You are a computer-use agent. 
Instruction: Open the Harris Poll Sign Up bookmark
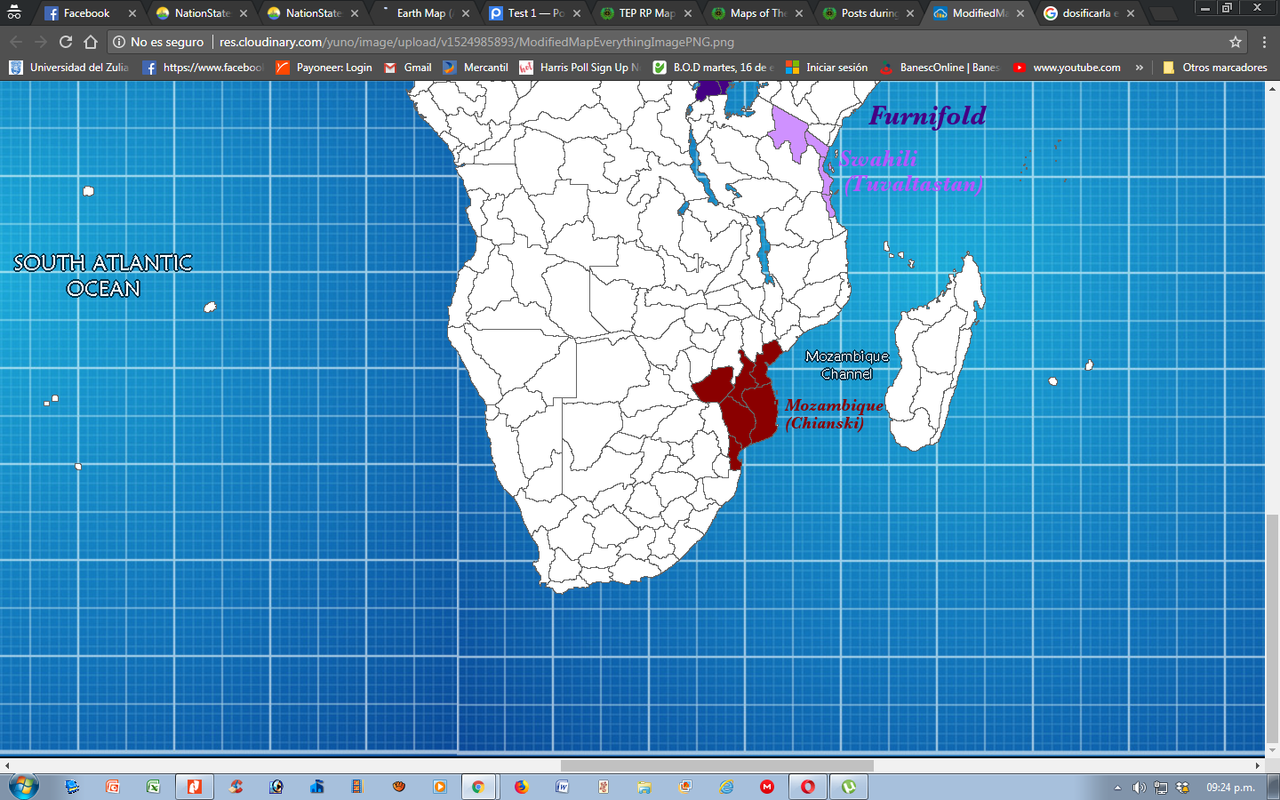pyautogui.click(x=579, y=68)
